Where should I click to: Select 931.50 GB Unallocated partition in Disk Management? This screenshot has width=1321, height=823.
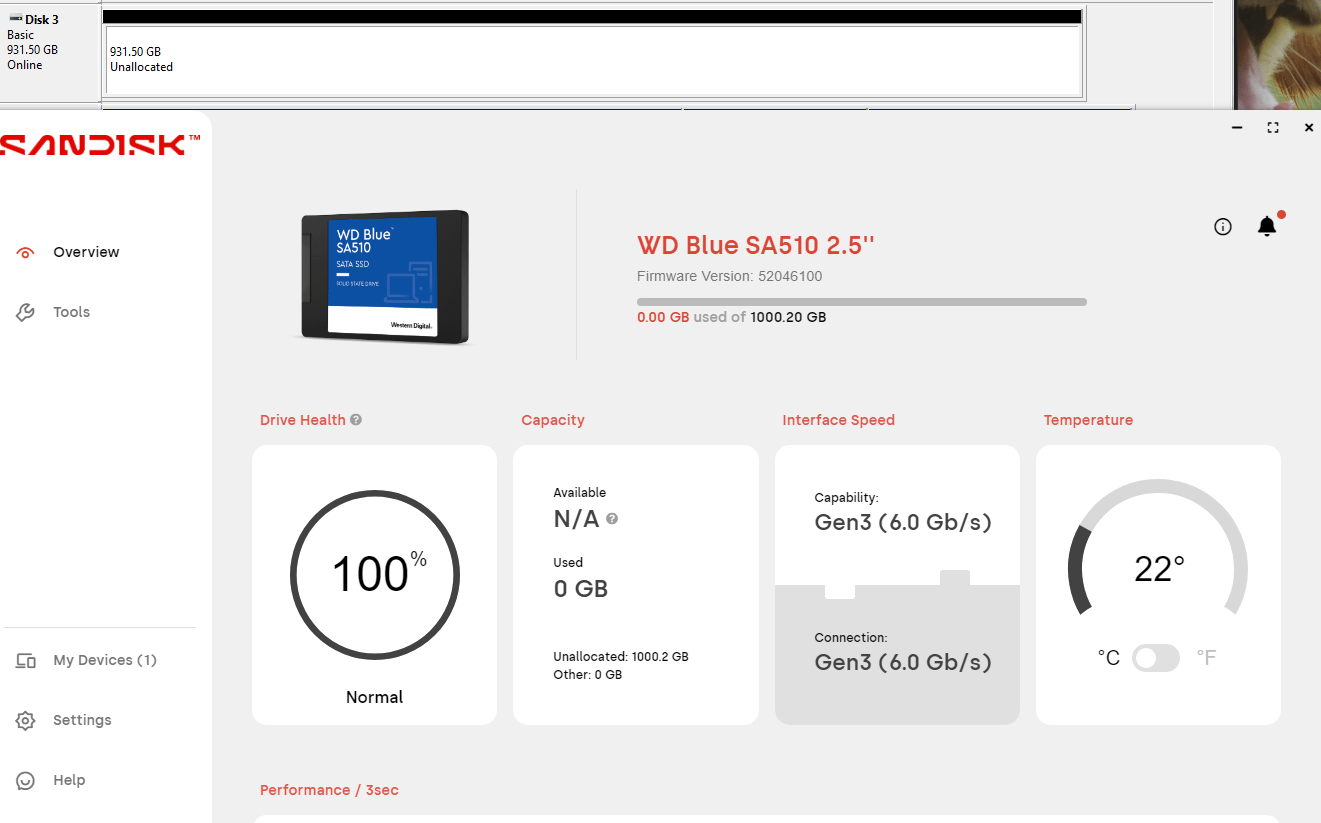coord(594,60)
